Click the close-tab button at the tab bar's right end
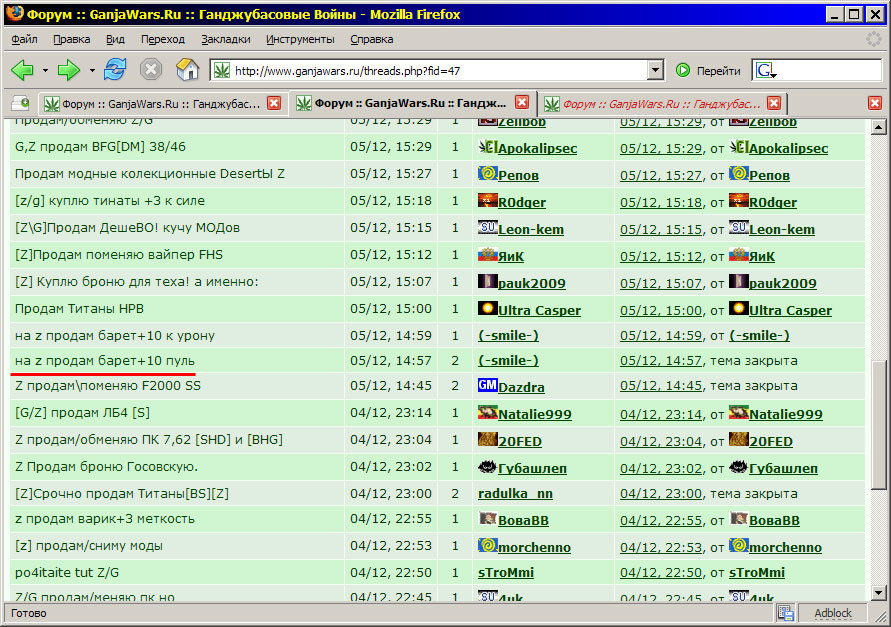 click(x=875, y=103)
